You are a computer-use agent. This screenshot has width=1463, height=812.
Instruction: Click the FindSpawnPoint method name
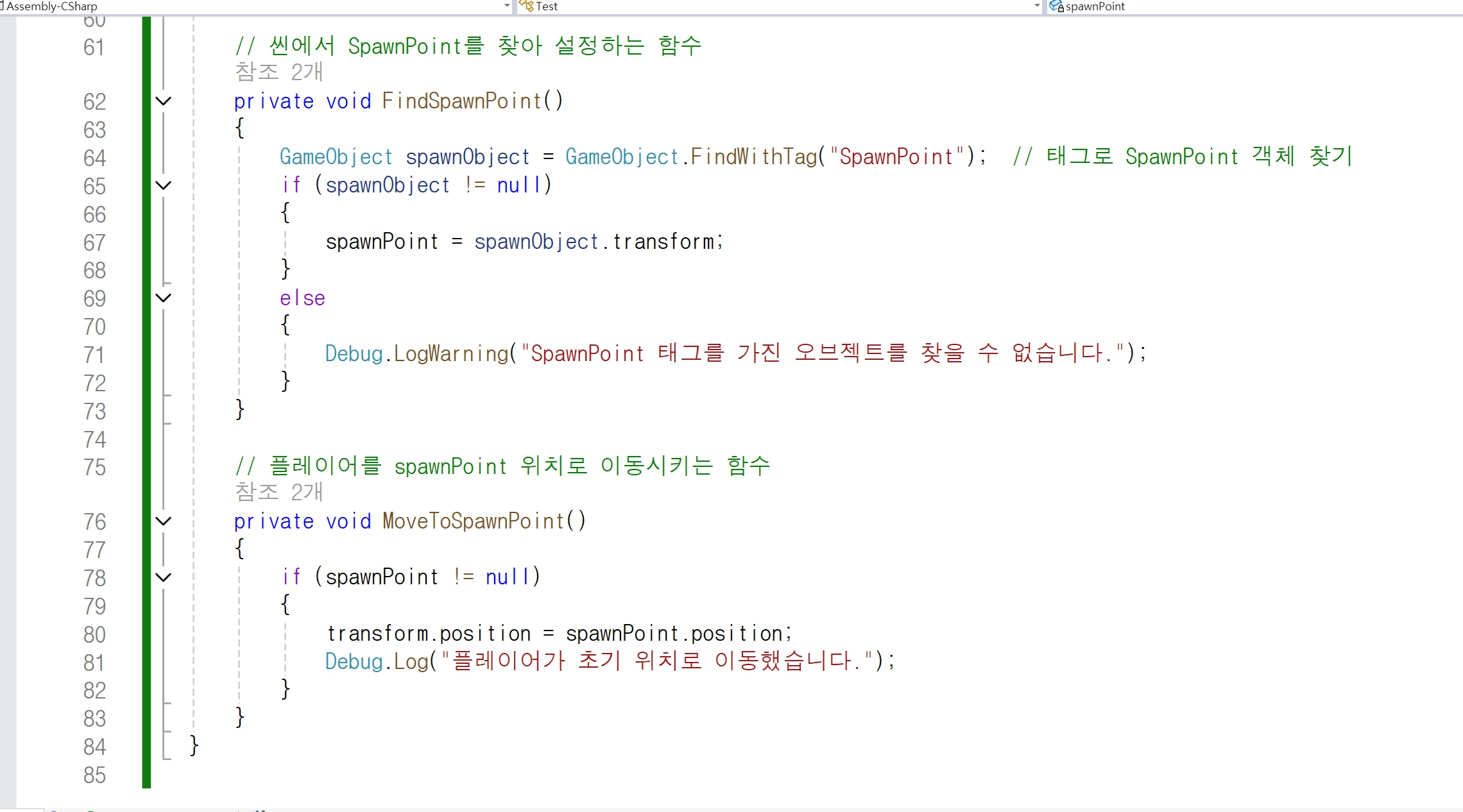[x=462, y=101]
